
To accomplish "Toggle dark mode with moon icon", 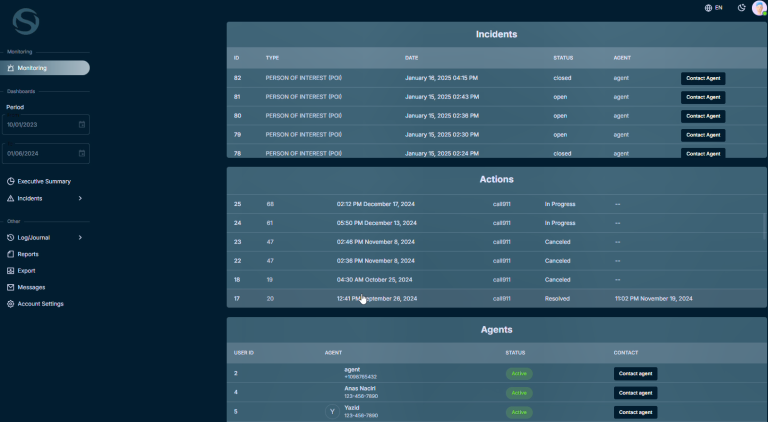I will [741, 8].
